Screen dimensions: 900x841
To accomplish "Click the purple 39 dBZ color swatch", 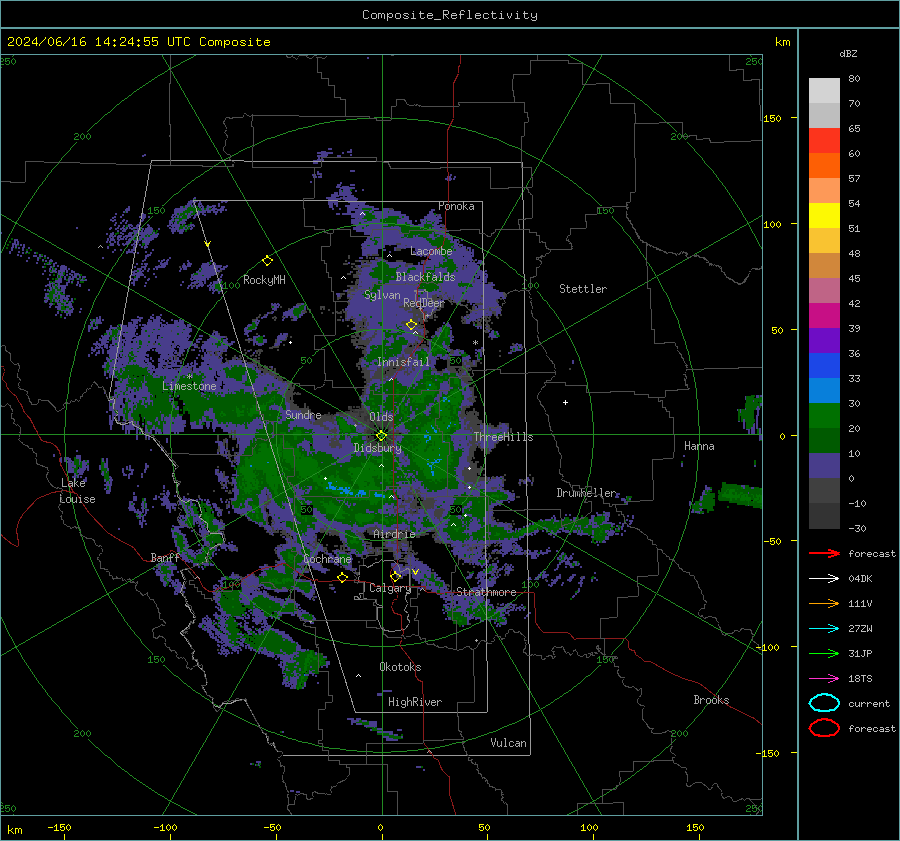I will coord(824,340).
